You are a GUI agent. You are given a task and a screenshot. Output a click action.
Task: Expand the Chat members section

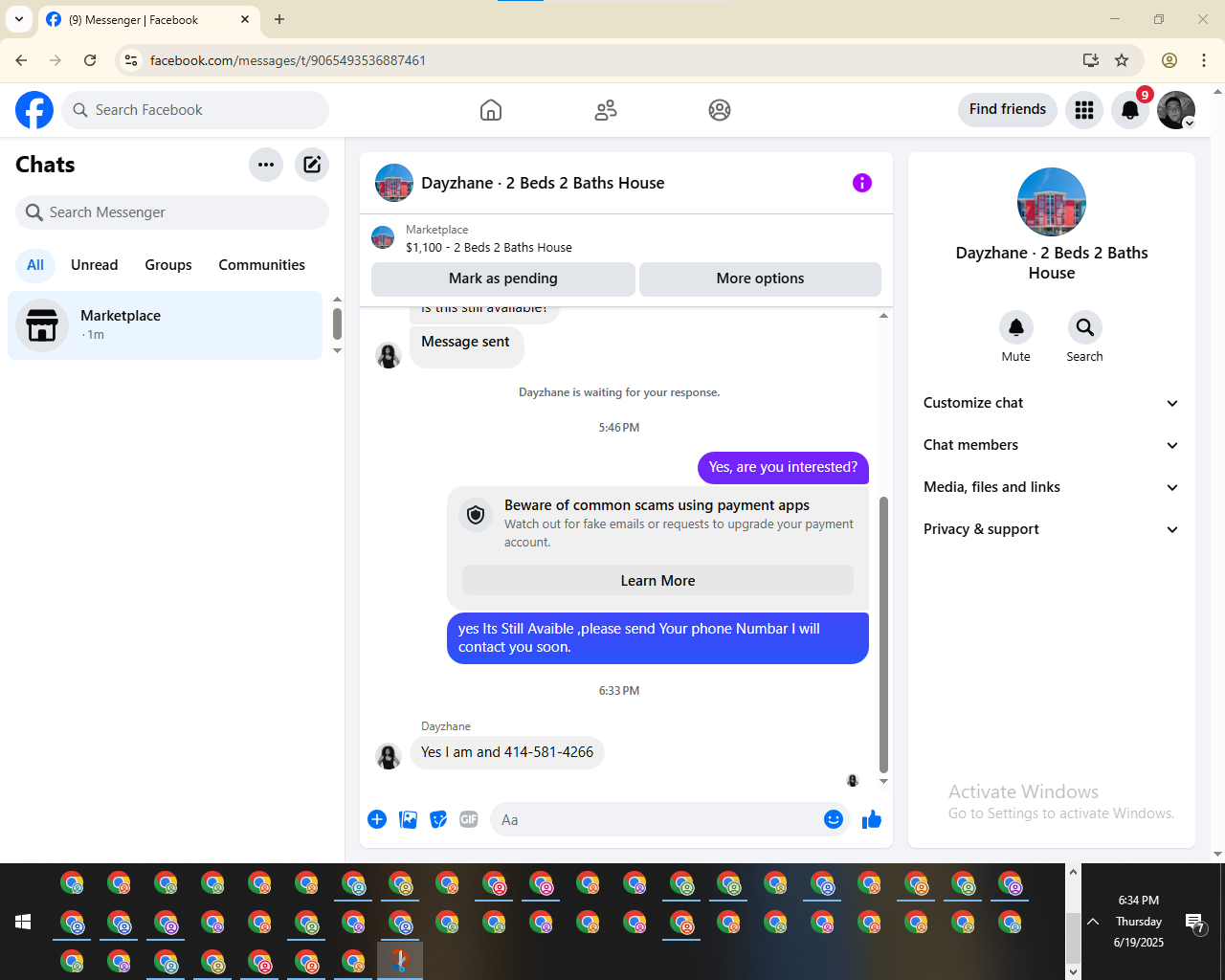point(1052,445)
